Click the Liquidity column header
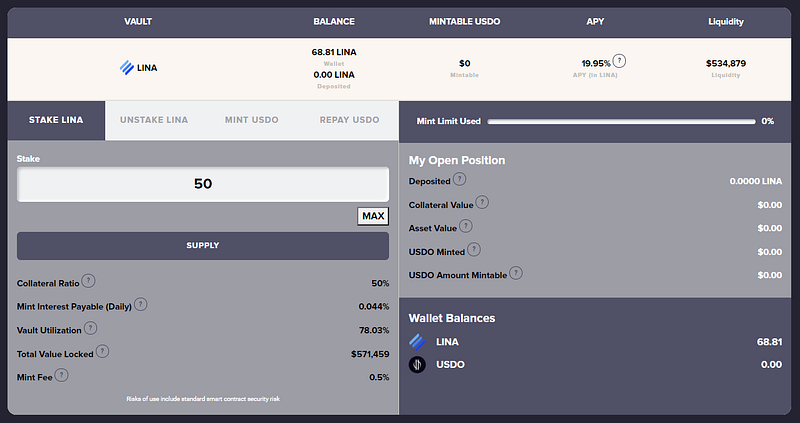 tap(726, 21)
